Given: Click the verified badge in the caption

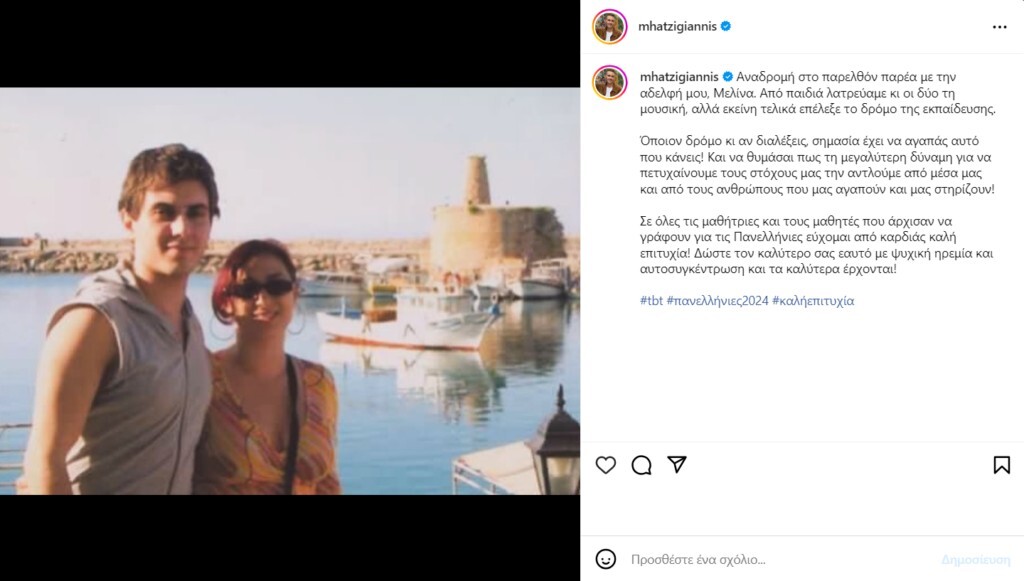Looking at the screenshot, I should (727, 77).
